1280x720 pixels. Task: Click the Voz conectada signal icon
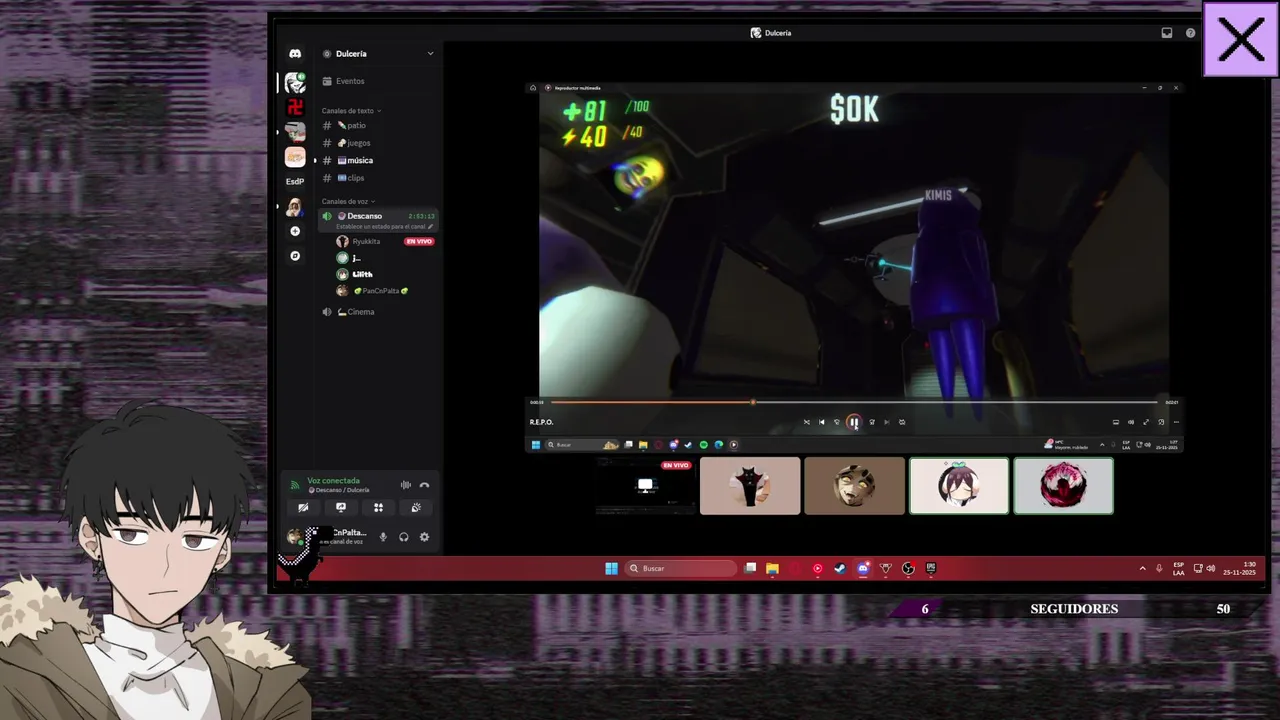(x=295, y=485)
